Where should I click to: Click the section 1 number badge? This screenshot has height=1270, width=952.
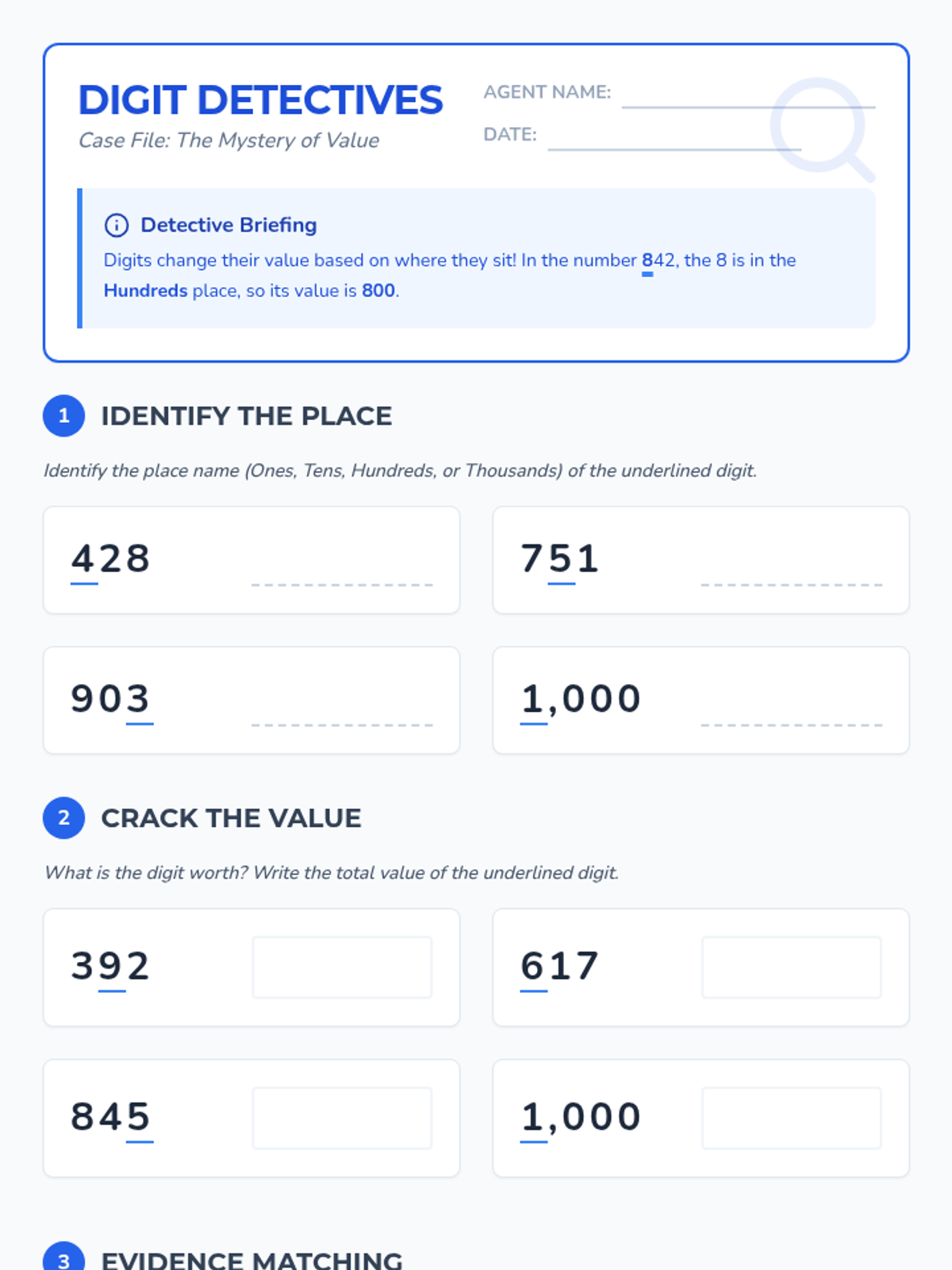coord(64,416)
